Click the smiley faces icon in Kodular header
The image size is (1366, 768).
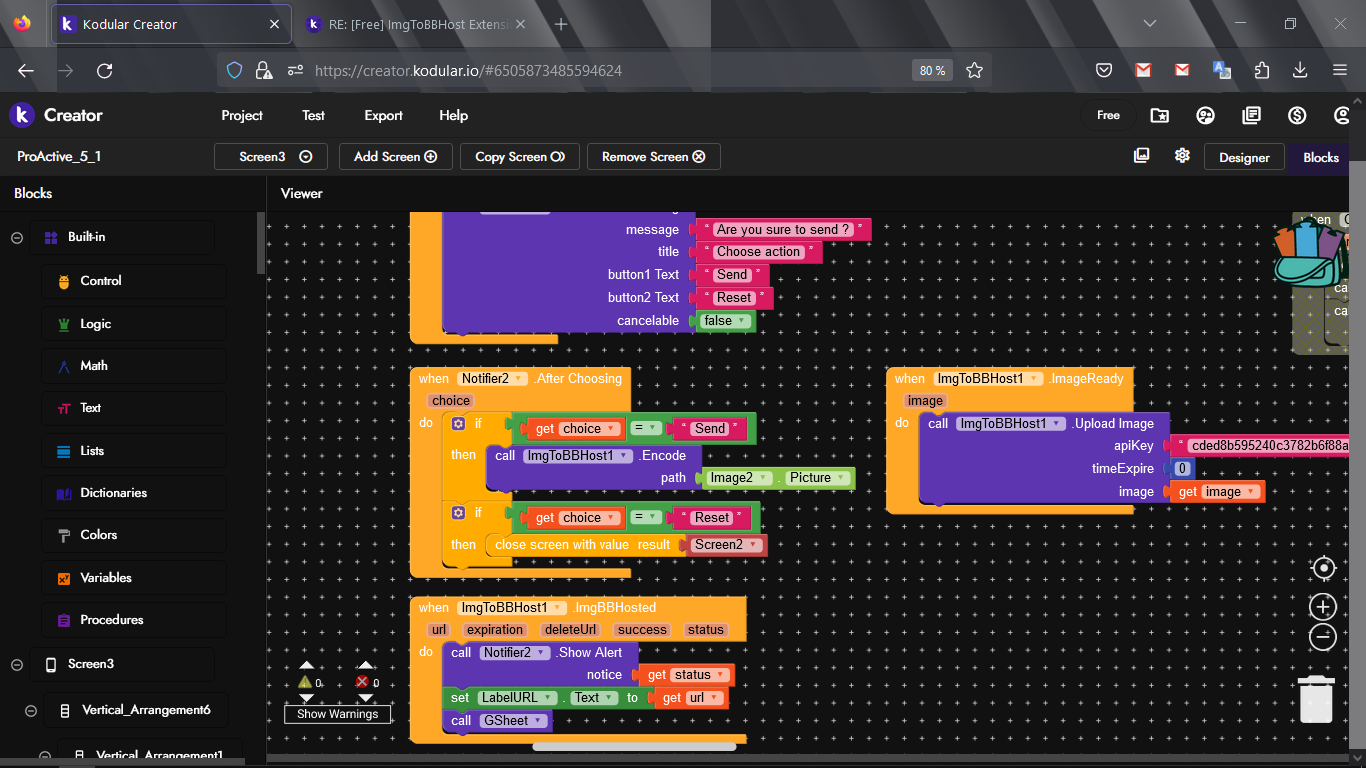[x=1206, y=115]
